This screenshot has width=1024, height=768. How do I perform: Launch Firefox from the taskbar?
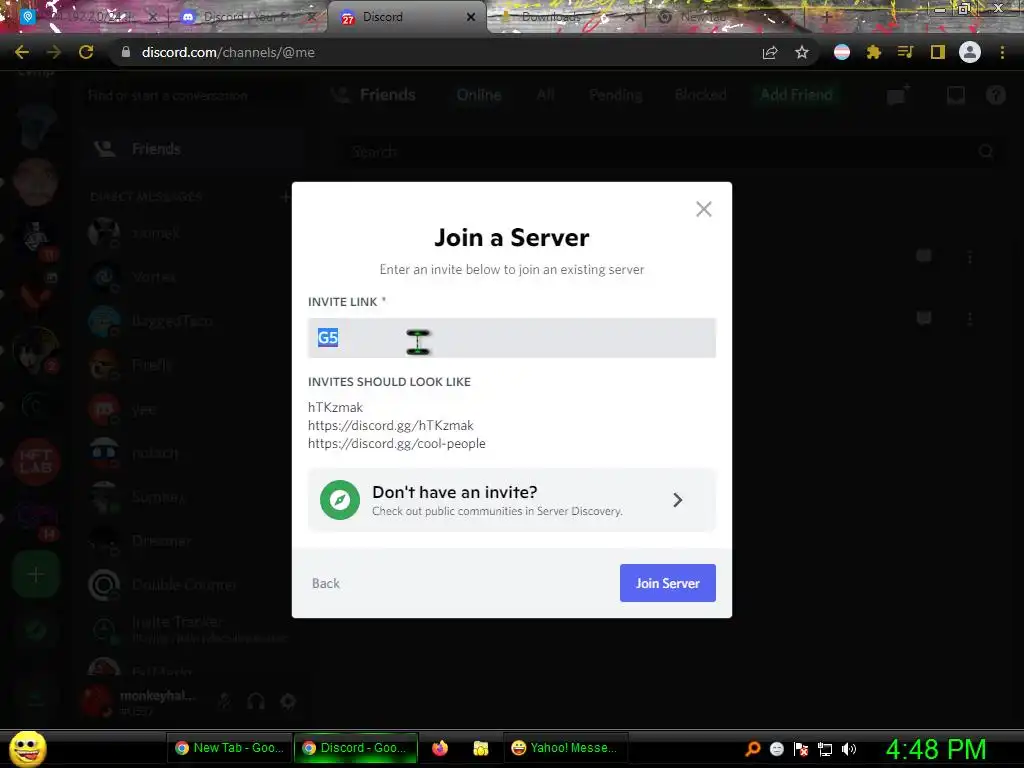440,748
